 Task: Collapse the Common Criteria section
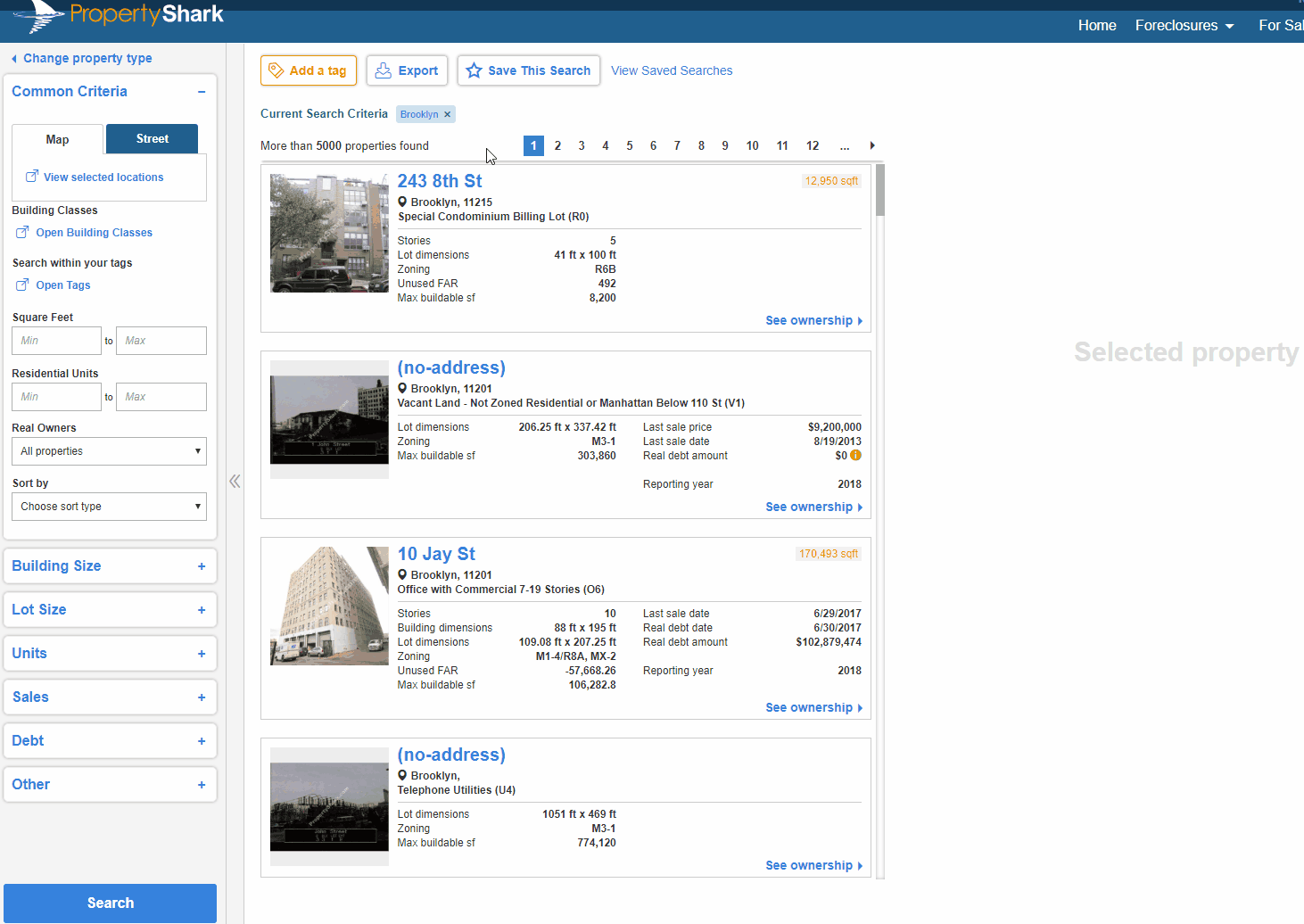(x=202, y=92)
